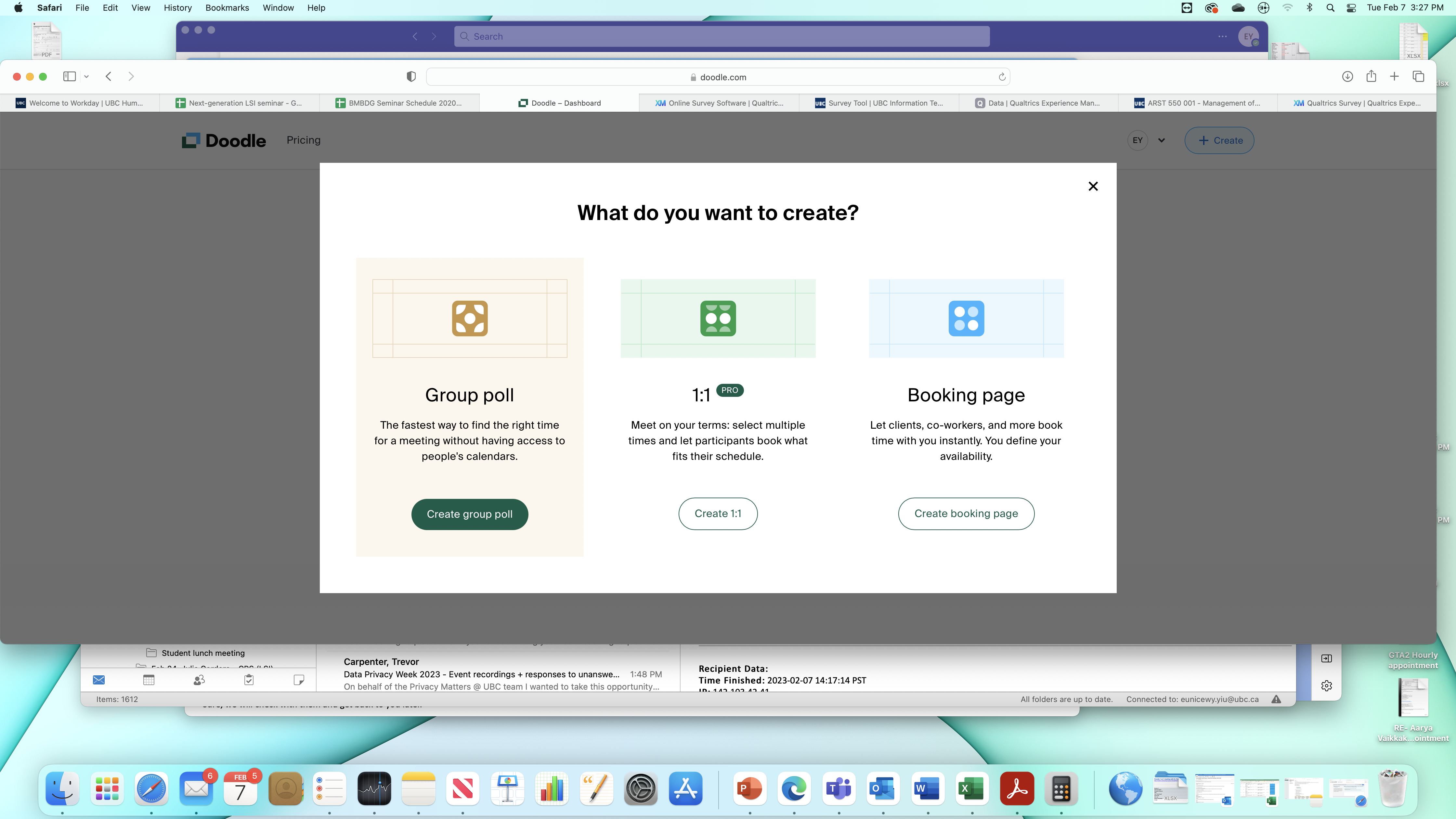Screen dimensions: 1456x819
Task: Click the Doodle logo
Action: point(224,140)
